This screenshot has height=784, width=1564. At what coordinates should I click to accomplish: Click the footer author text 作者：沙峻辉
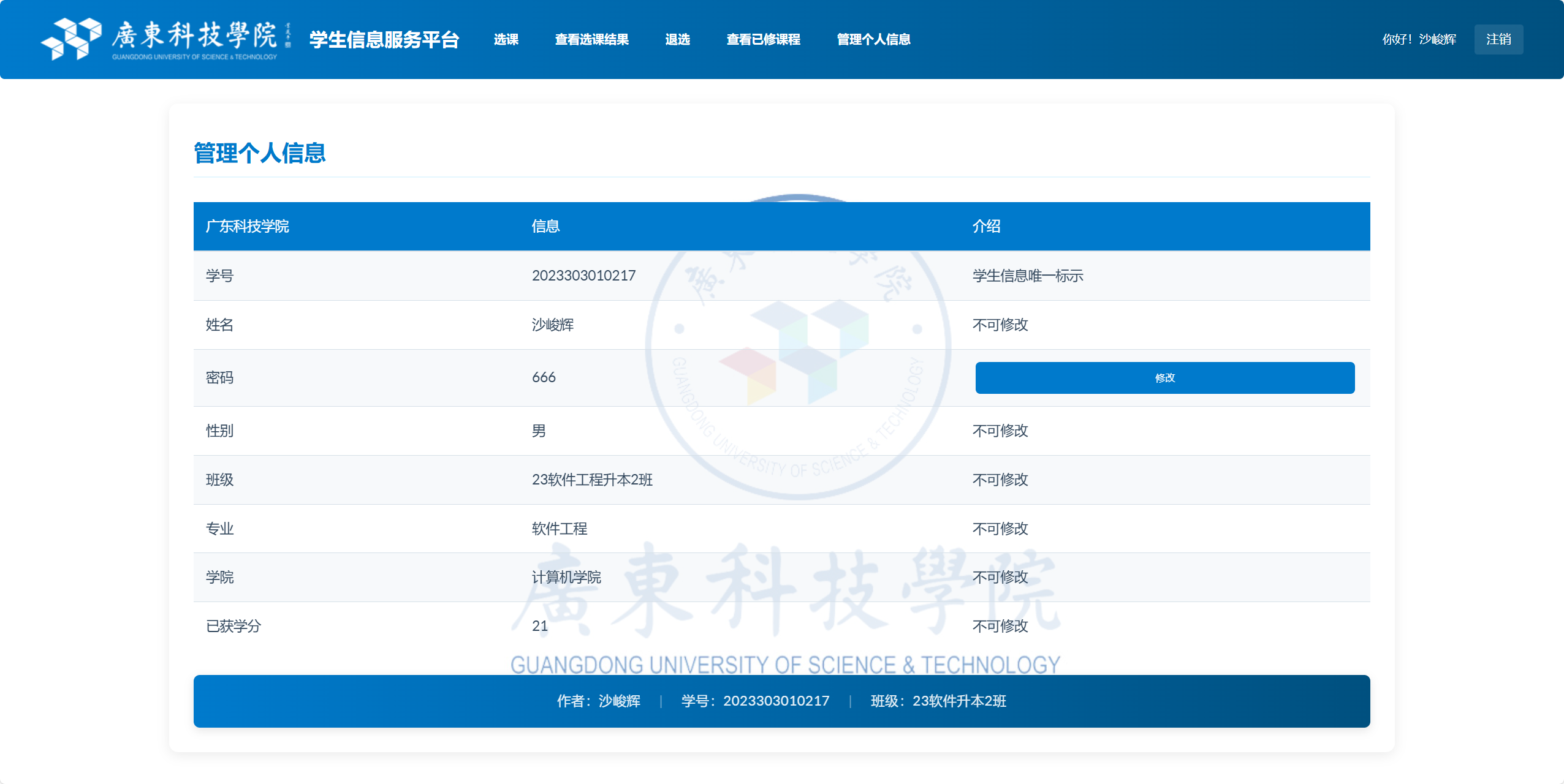598,701
